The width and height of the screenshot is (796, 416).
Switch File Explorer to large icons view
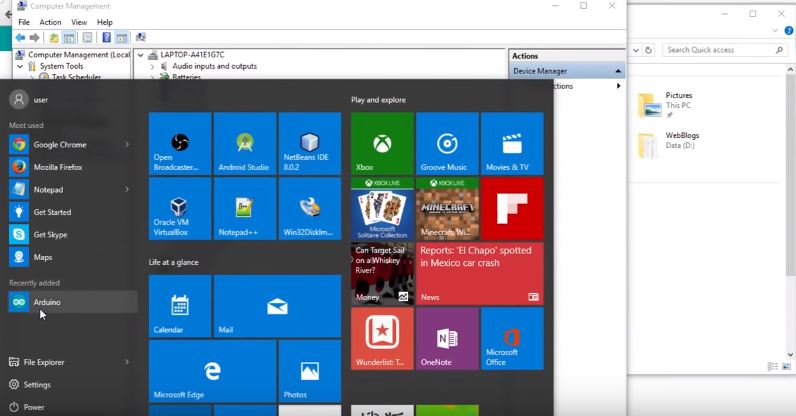tap(786, 366)
